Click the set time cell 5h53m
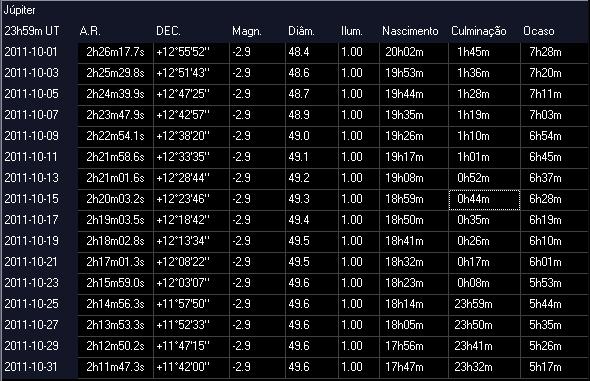Screen dimensions: 590x381 click(555, 283)
